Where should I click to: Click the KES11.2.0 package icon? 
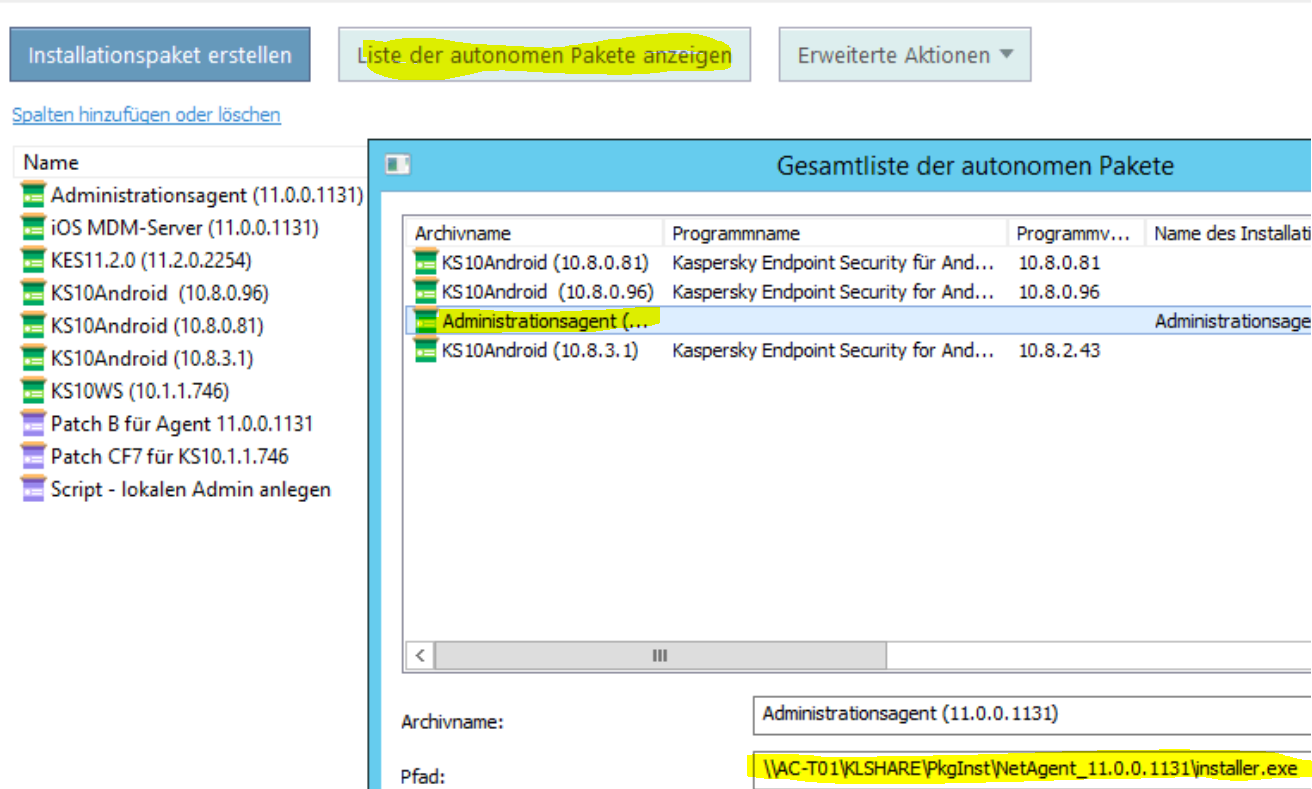point(33,261)
